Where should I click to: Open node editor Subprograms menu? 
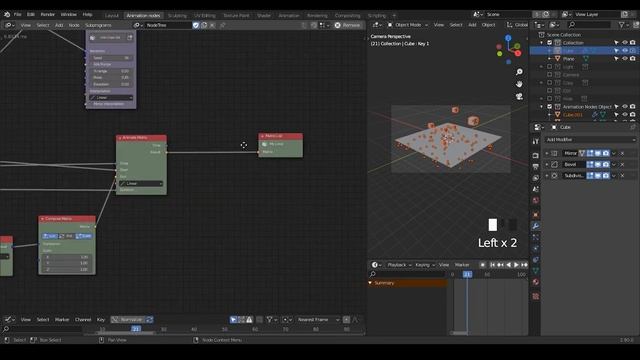98,25
